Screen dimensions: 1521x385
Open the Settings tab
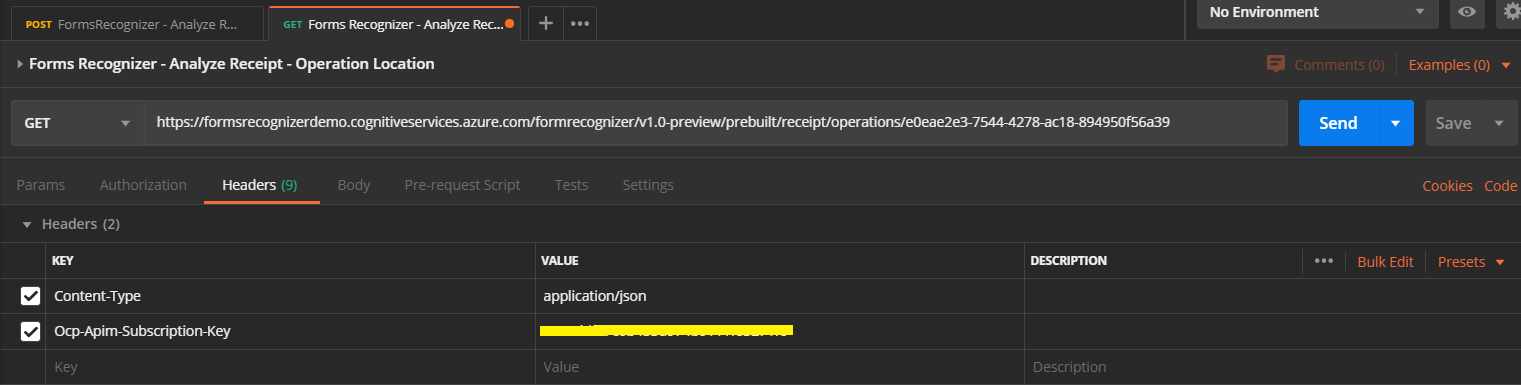point(648,185)
